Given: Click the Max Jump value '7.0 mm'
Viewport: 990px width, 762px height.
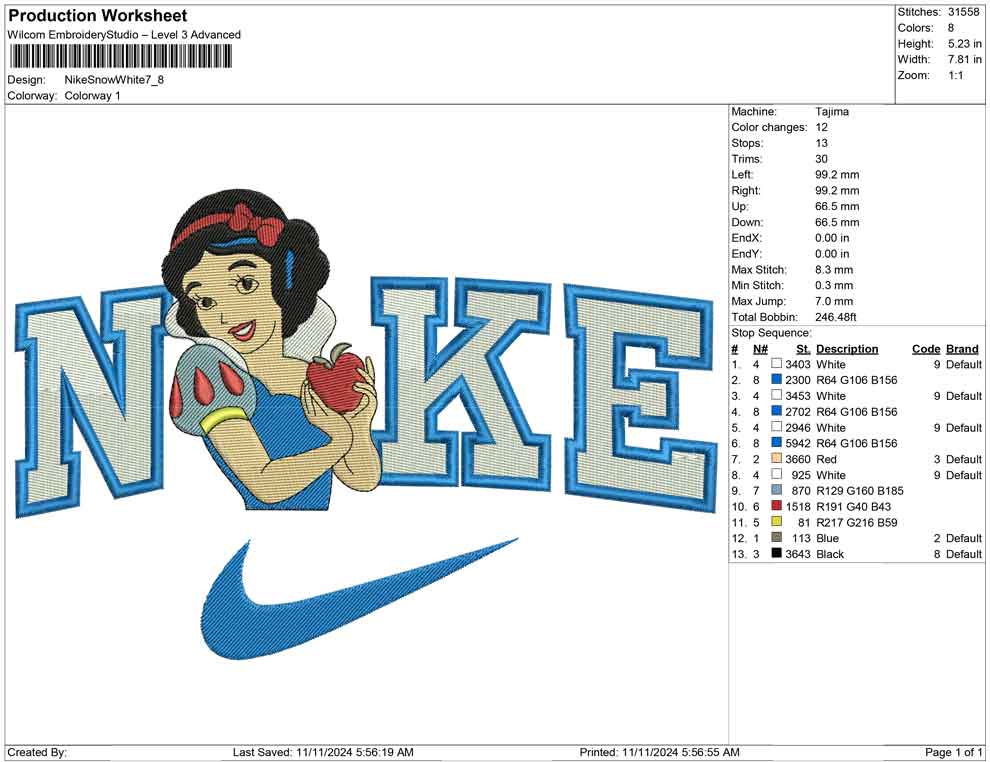Looking at the screenshot, I should pos(834,301).
